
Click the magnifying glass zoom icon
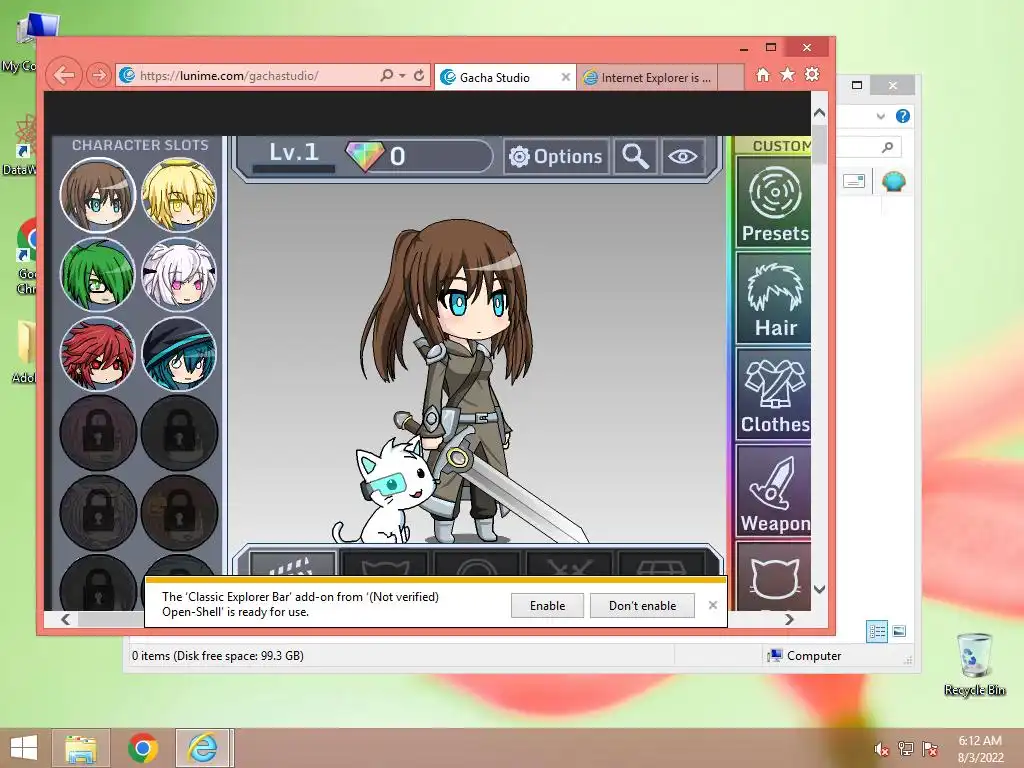click(x=635, y=156)
